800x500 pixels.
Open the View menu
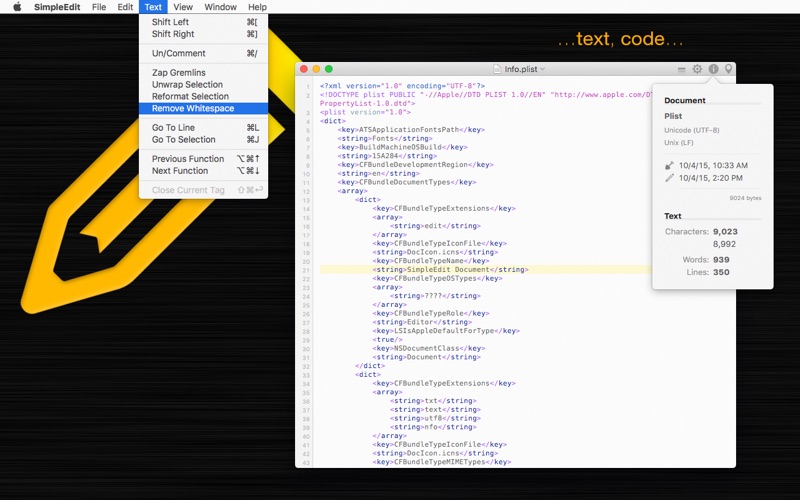point(183,7)
